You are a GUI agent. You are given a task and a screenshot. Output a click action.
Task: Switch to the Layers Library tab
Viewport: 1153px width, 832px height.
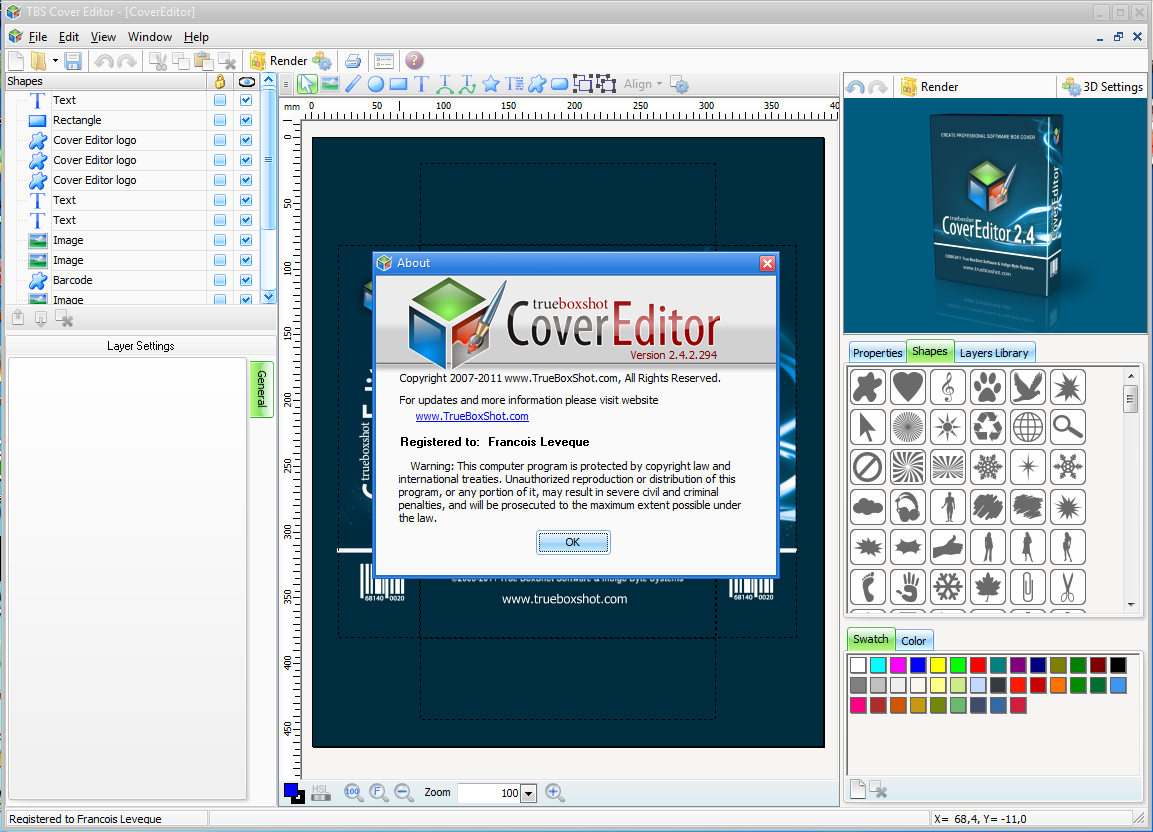click(994, 352)
